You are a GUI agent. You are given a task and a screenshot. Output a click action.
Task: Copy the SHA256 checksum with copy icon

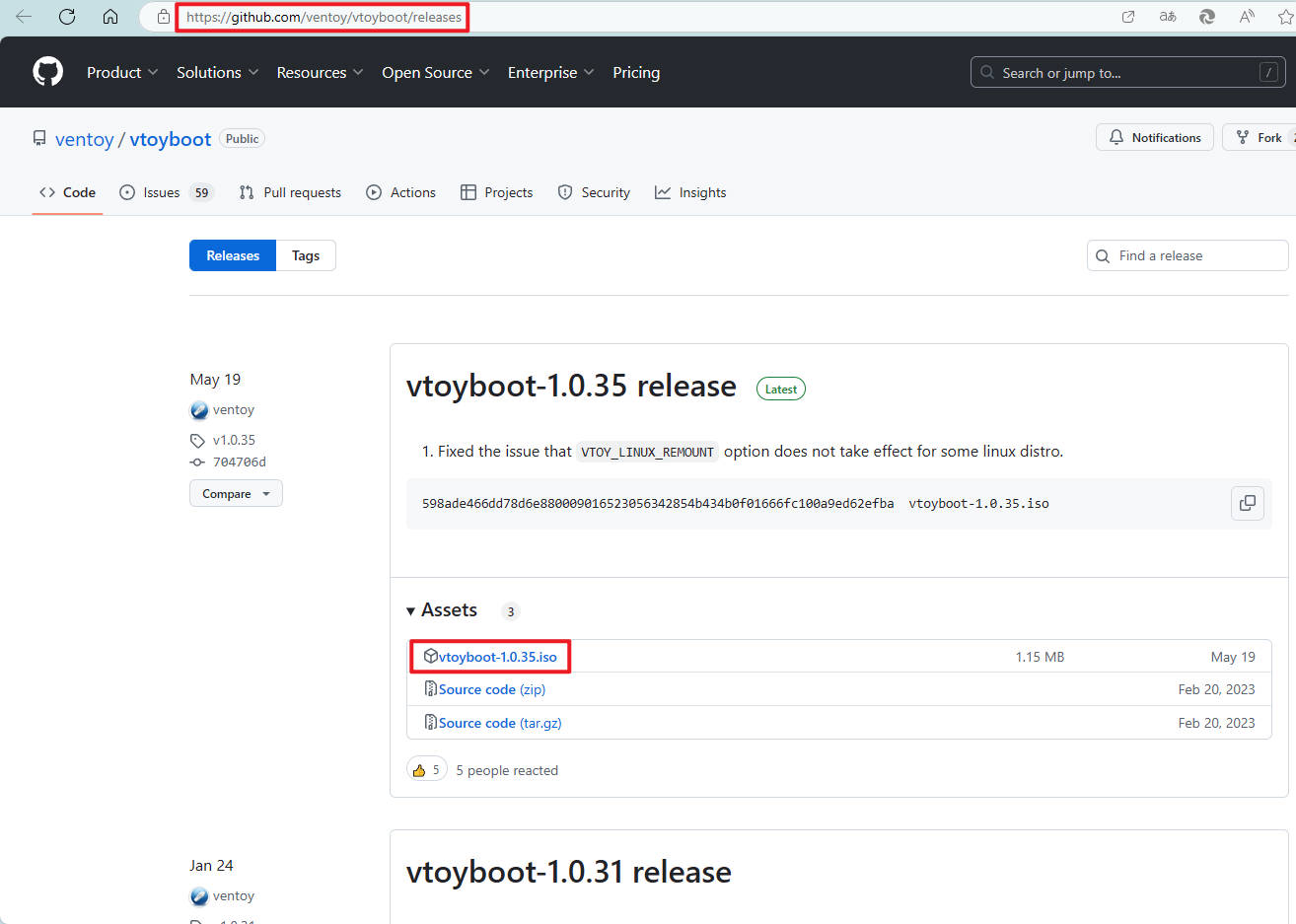pyautogui.click(x=1247, y=503)
